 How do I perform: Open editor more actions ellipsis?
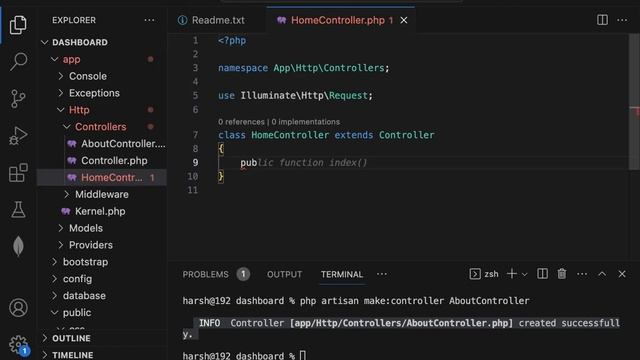tap(622, 20)
